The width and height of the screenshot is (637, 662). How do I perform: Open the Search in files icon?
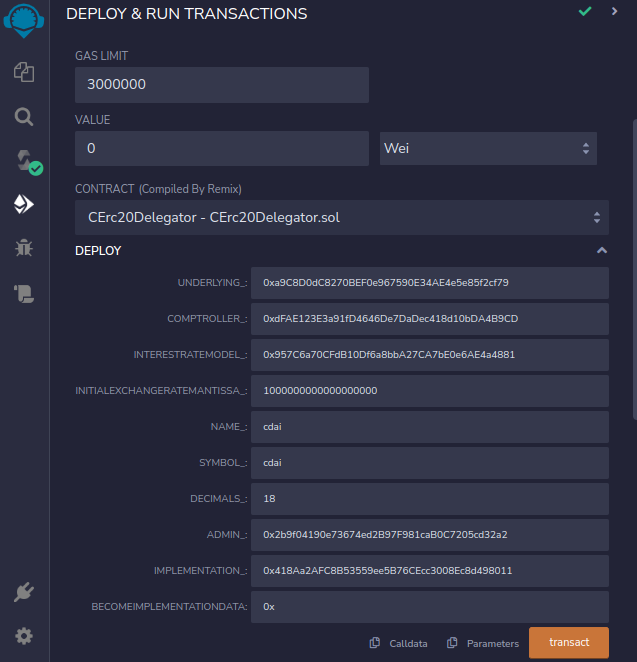point(24,116)
